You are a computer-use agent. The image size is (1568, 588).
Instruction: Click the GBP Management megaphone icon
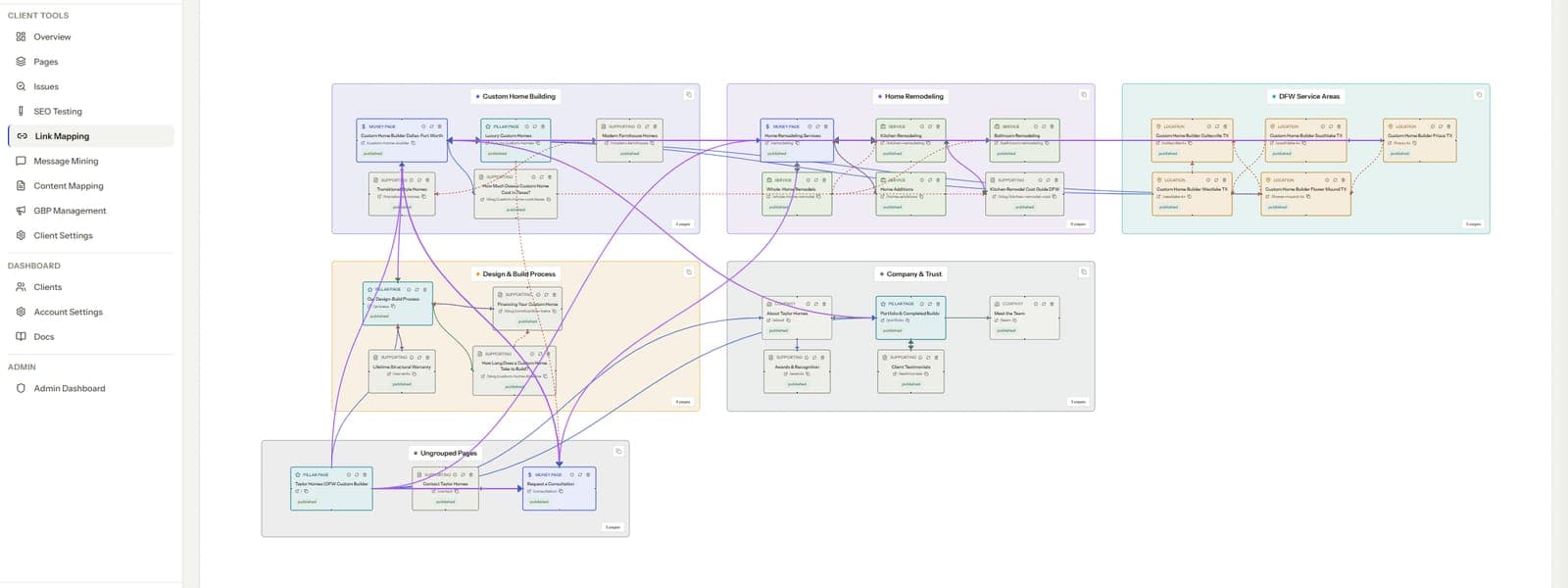click(x=21, y=211)
